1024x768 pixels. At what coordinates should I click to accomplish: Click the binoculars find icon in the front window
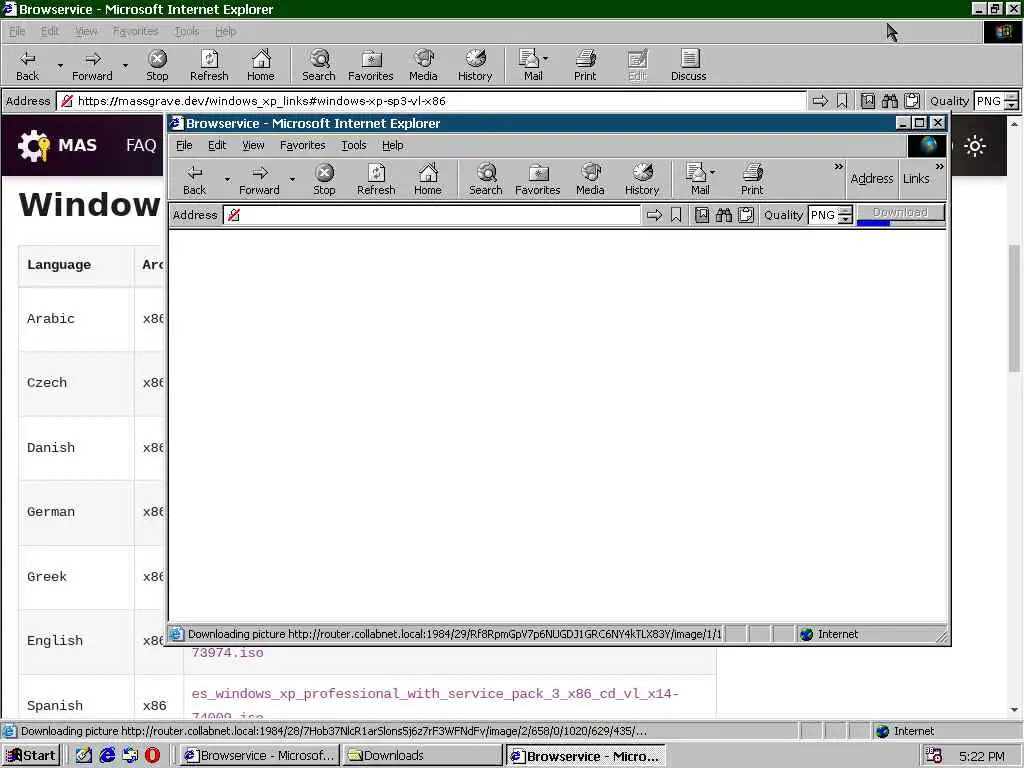point(724,215)
